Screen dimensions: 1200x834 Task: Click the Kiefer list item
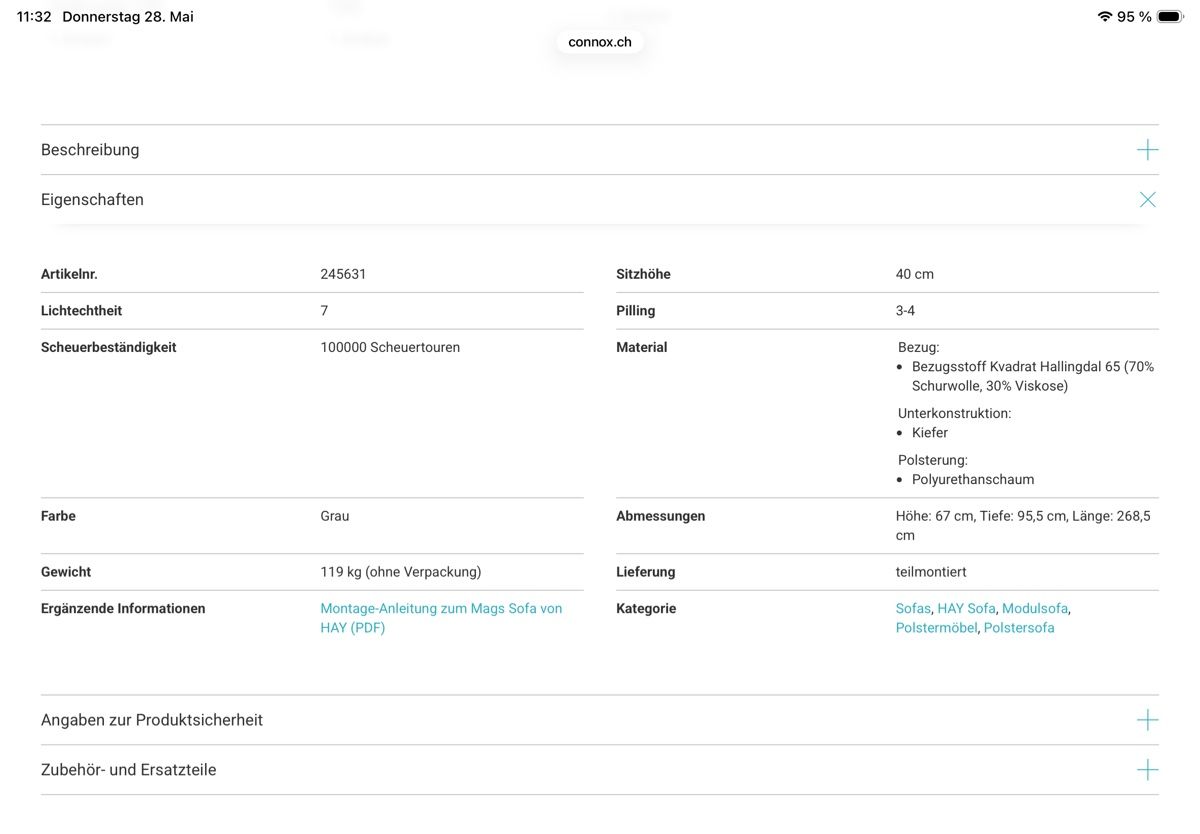(x=930, y=433)
